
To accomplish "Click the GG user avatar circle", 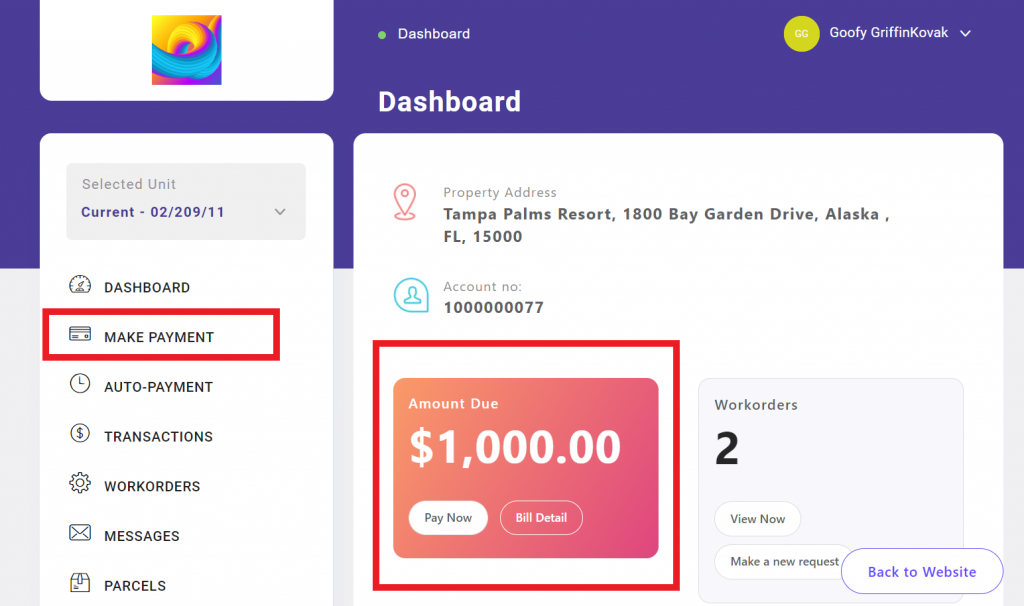I will pyautogui.click(x=801, y=34).
